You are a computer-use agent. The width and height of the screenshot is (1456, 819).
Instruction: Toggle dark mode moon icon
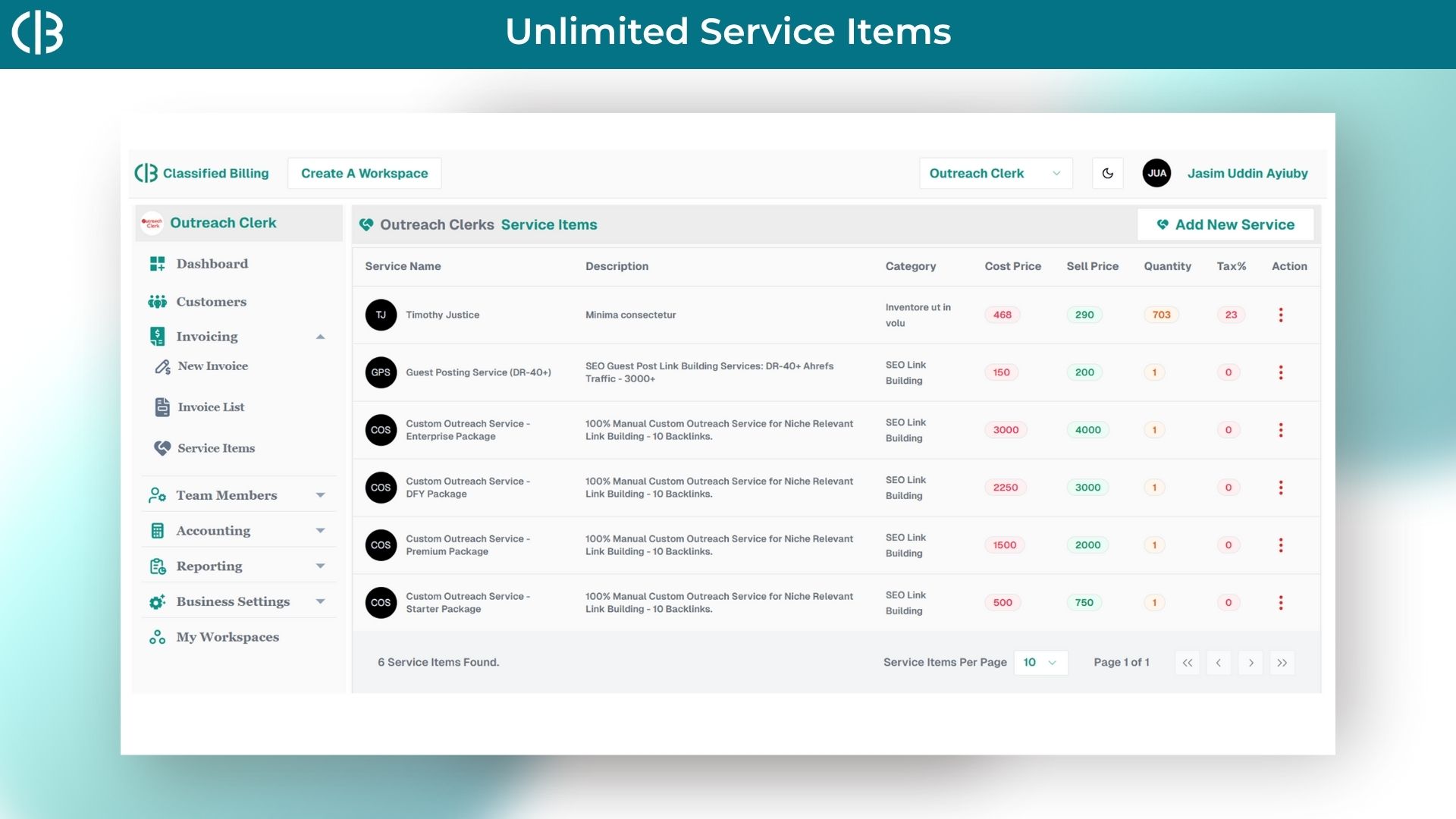click(x=1107, y=174)
